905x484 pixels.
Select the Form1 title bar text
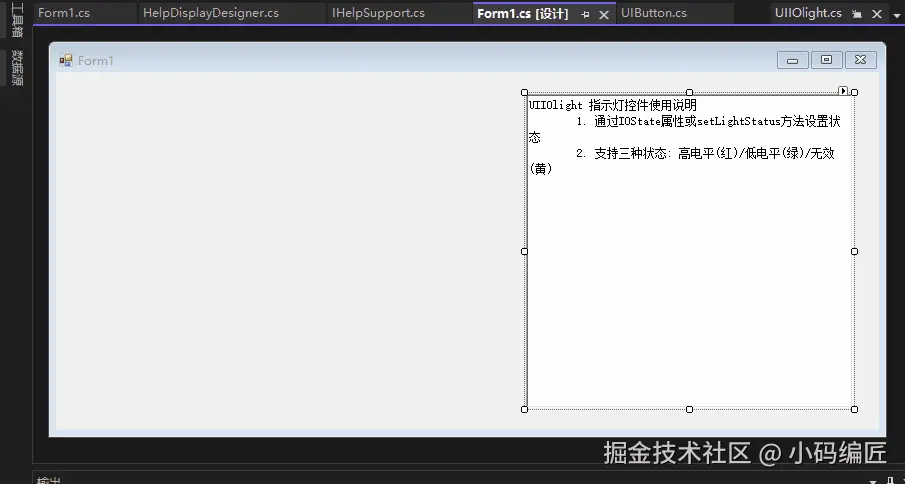tap(96, 61)
